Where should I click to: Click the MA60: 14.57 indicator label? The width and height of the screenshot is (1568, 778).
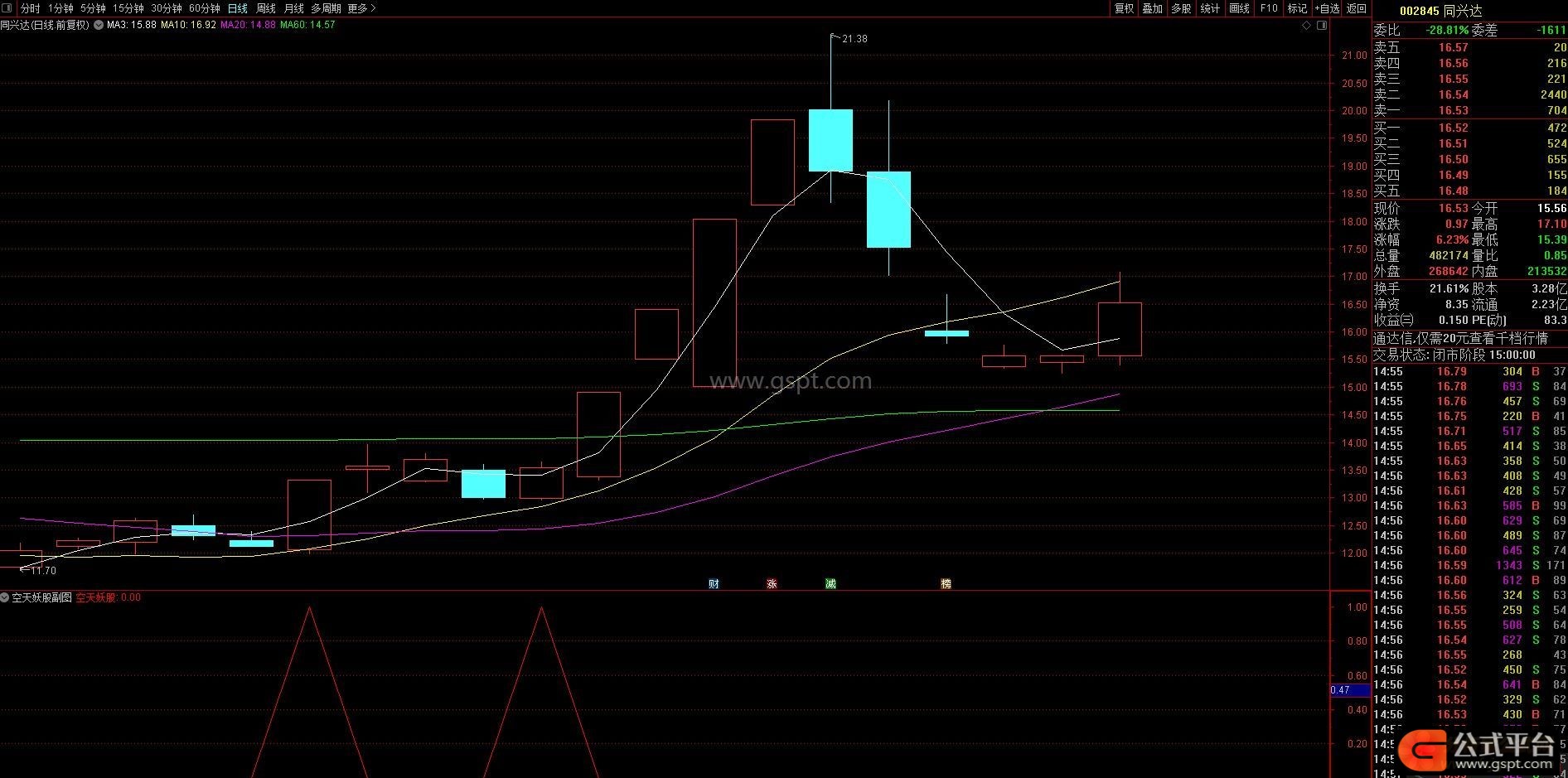[307, 25]
